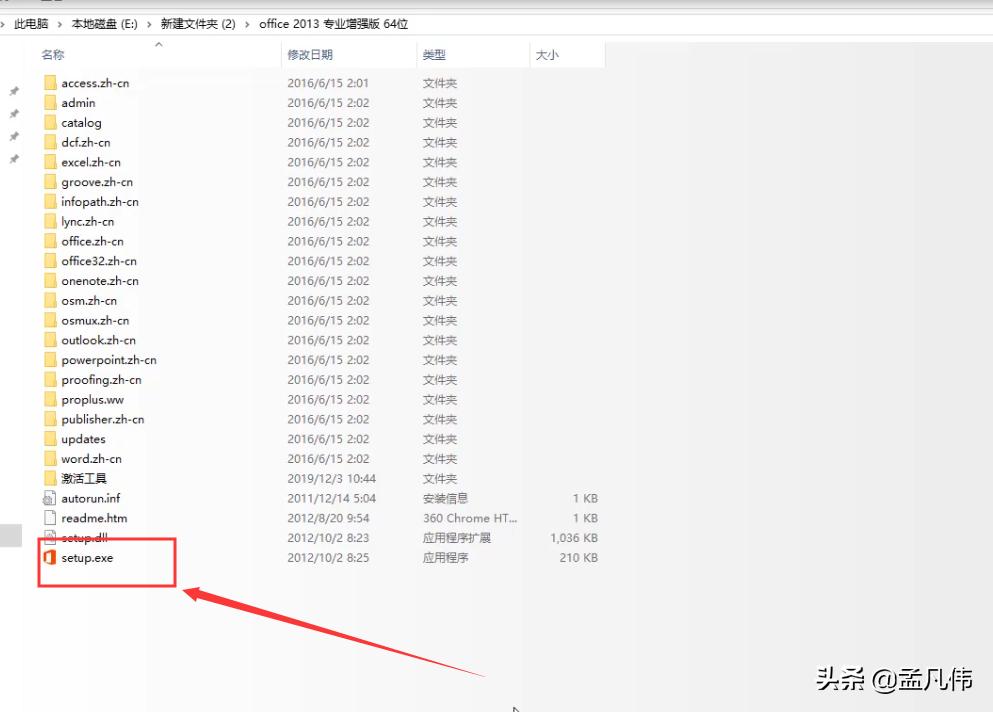
Task: Select the 激活工具 folder name
Action: click(x=84, y=478)
